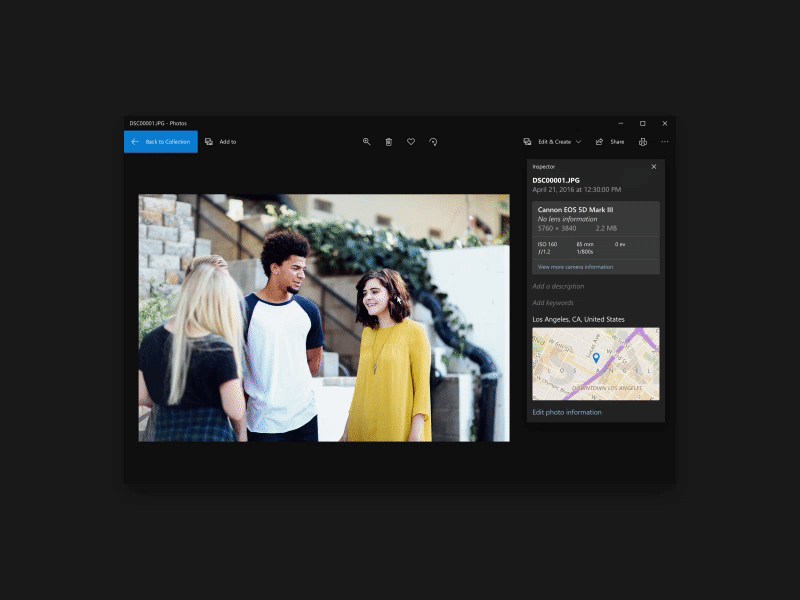Click the ISO 160 value
Screen dimensions: 800x600
pyautogui.click(x=547, y=244)
